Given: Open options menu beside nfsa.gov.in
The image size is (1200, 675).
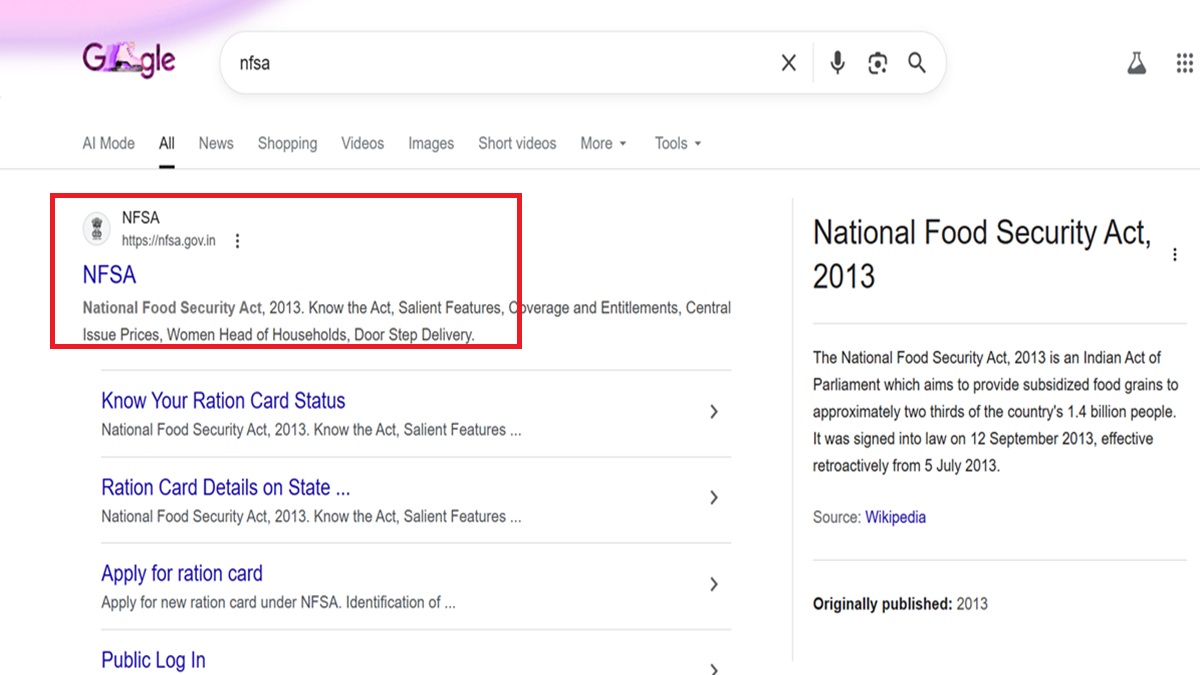Looking at the screenshot, I should pyautogui.click(x=237, y=241).
